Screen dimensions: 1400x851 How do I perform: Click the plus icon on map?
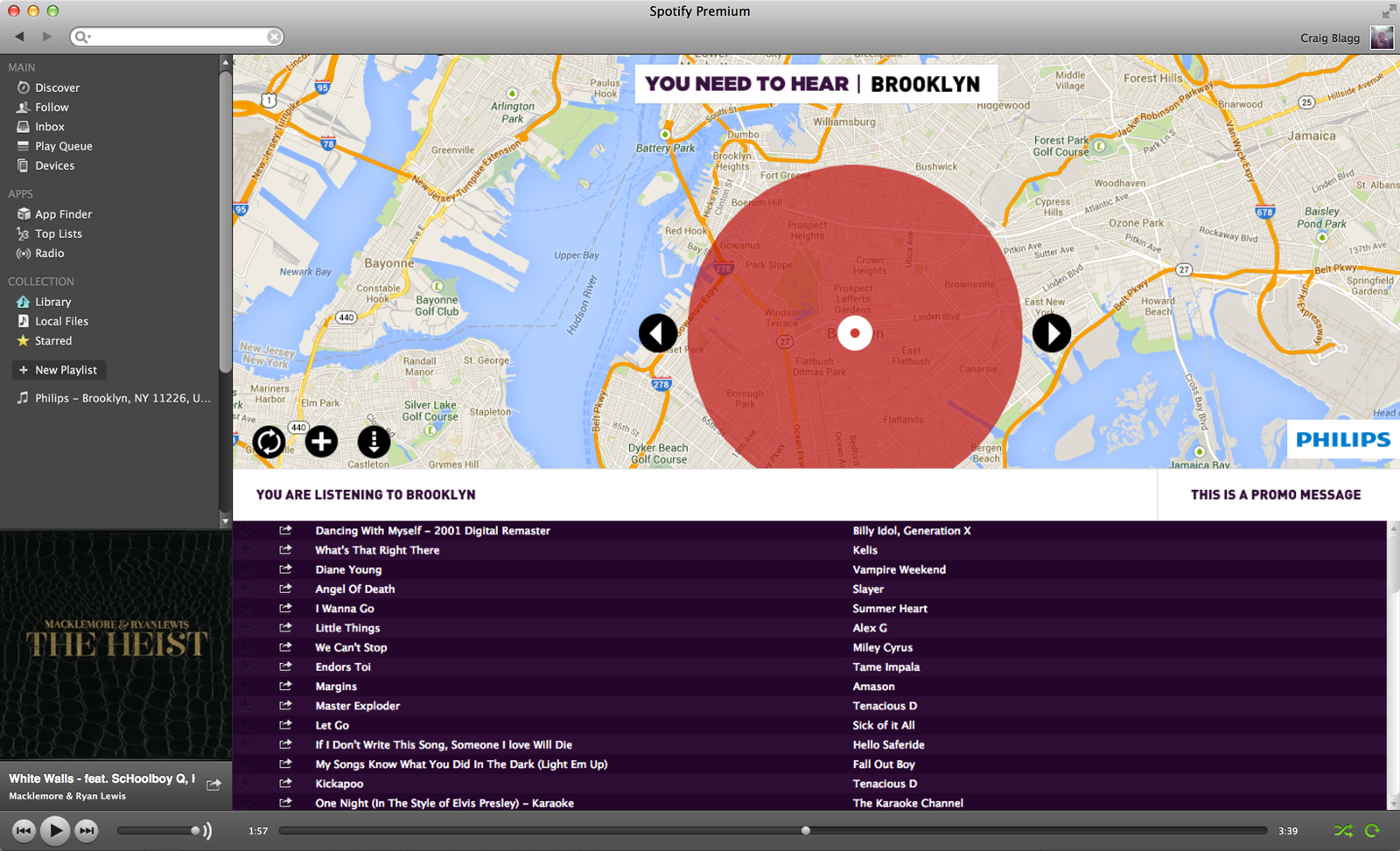click(x=321, y=442)
